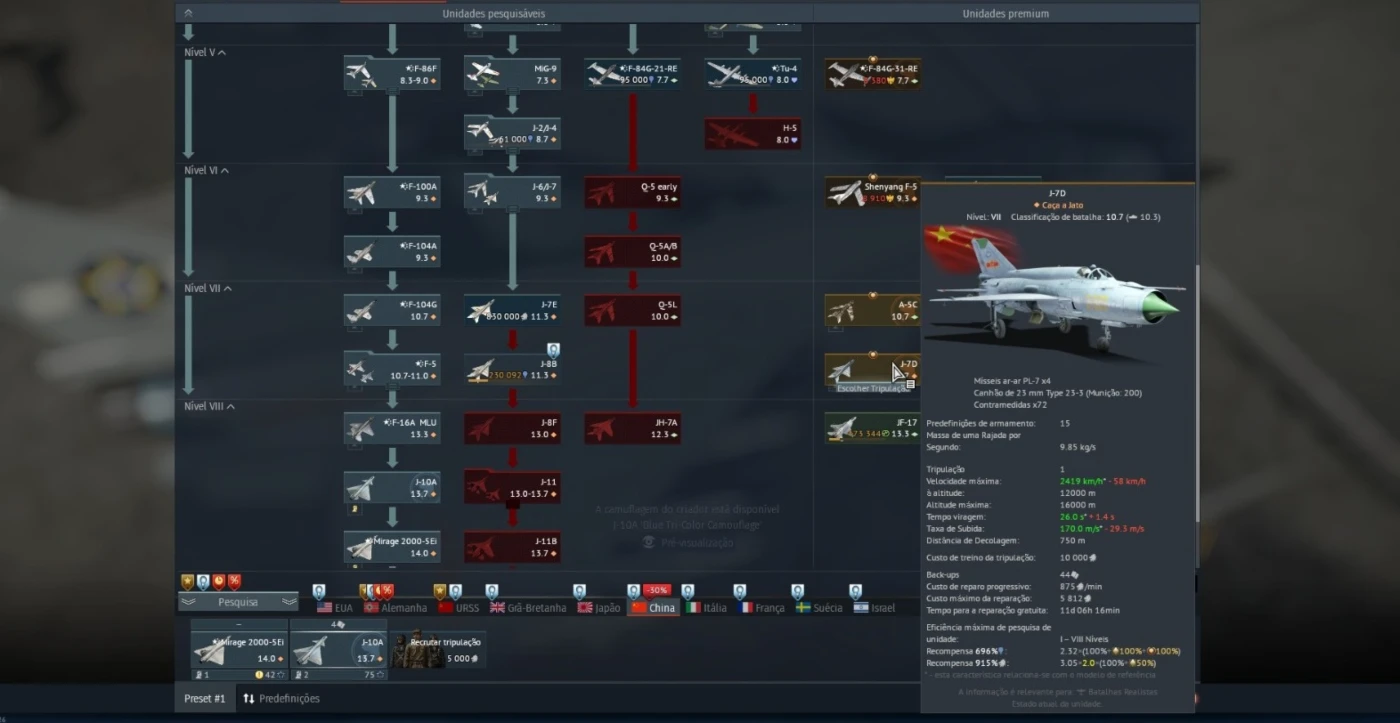Click the J-7D premium card
1400x723 pixels.
tap(872, 369)
